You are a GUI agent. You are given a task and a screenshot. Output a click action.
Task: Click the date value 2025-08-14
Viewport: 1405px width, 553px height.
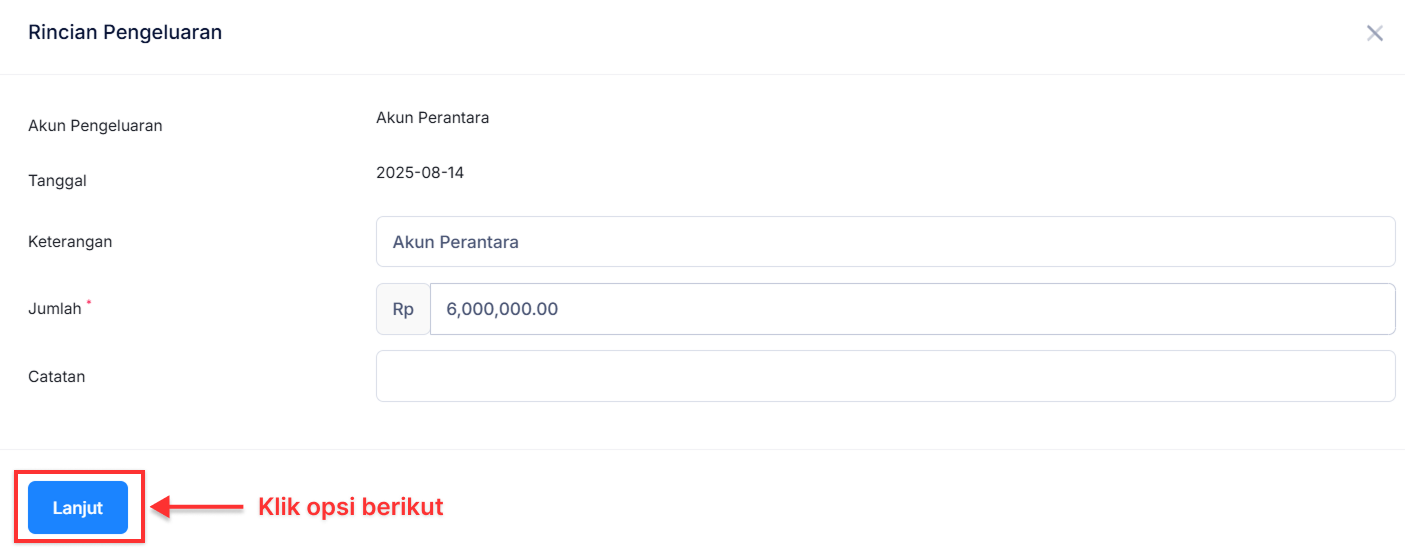(420, 173)
